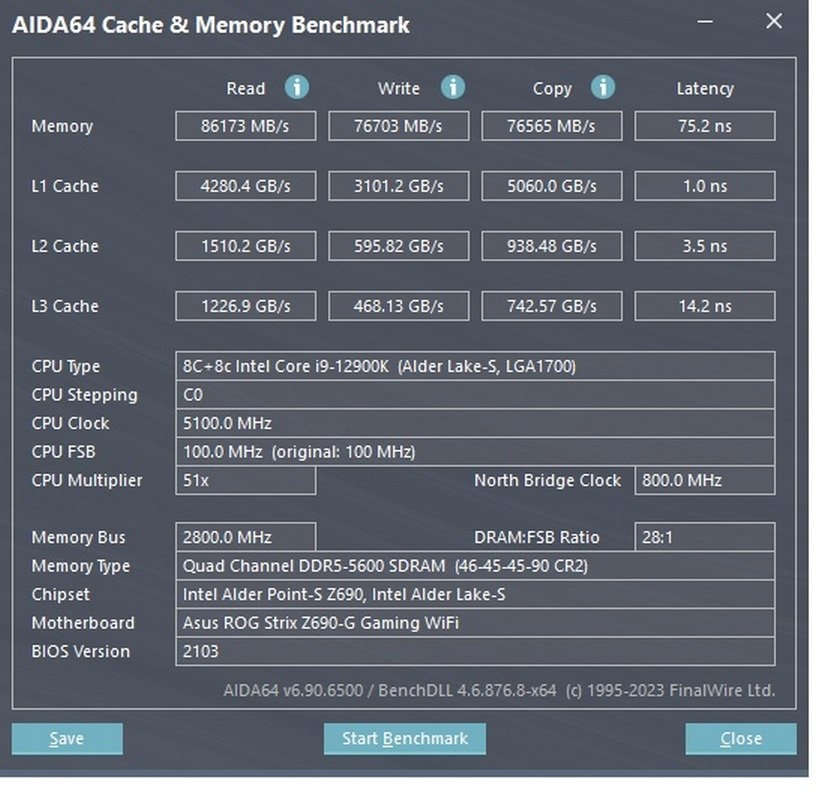This screenshot has height=792, width=825.
Task: Click the Chipset field showing Alder Point-S Z690
Action: [x=475, y=594]
